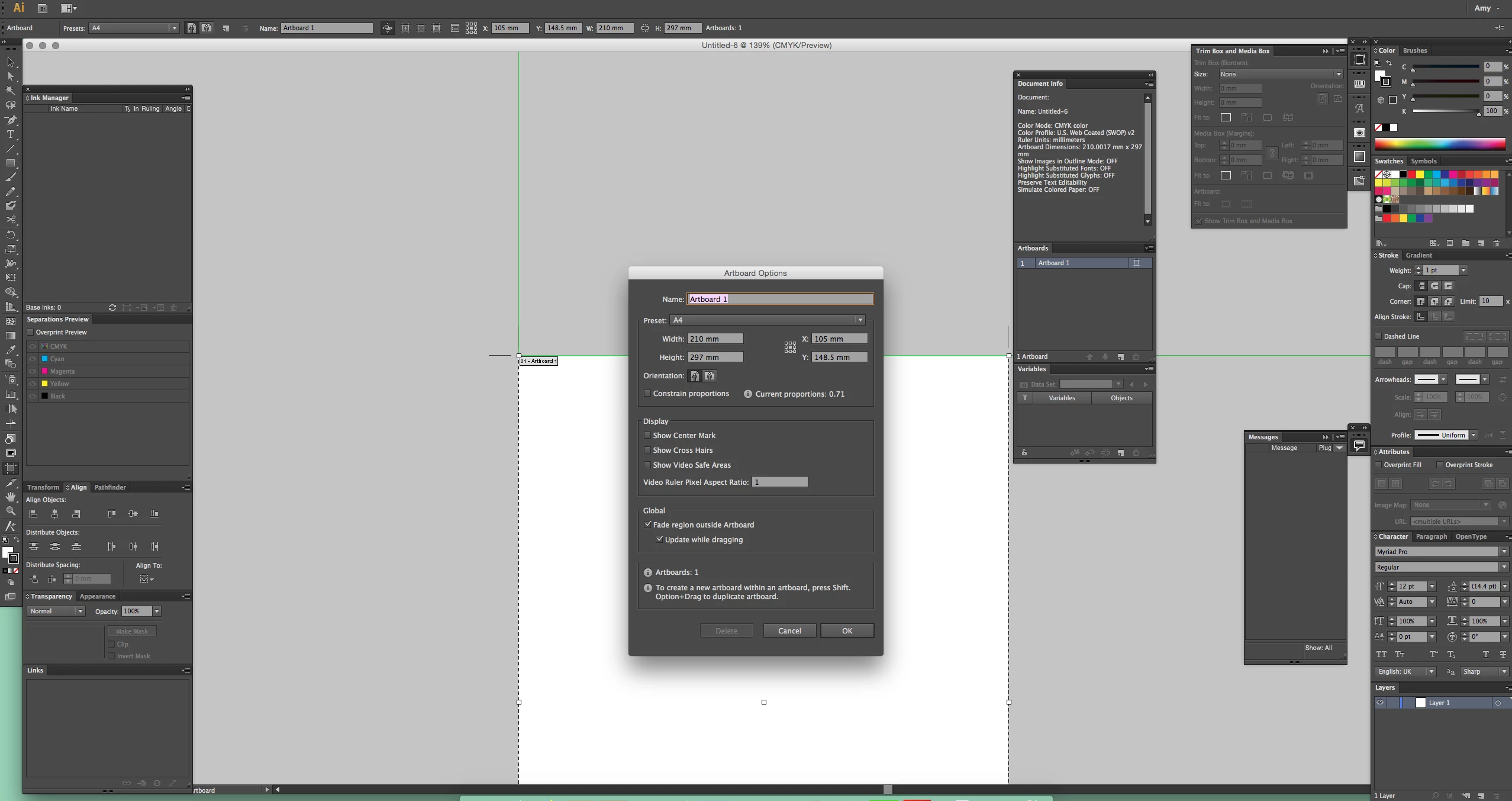
Task: Switch to the Gradient tab
Action: [1418, 255]
